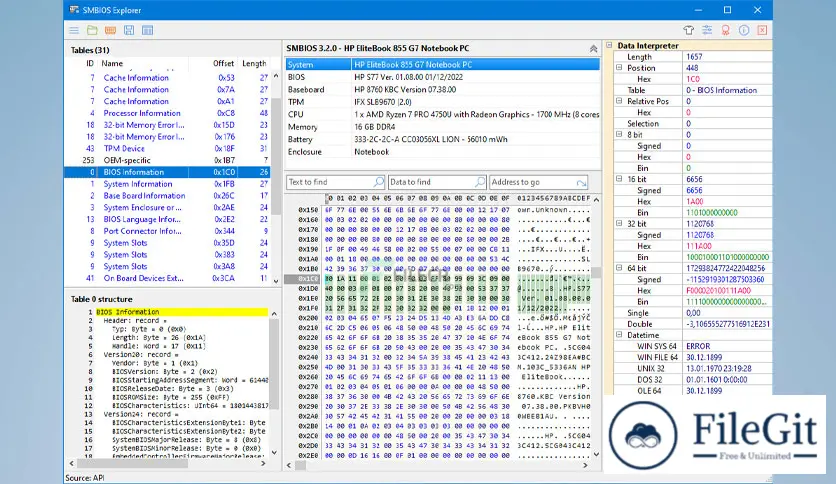Select the Baseboard row in the summary
836x484 pixels.
(x=443, y=90)
